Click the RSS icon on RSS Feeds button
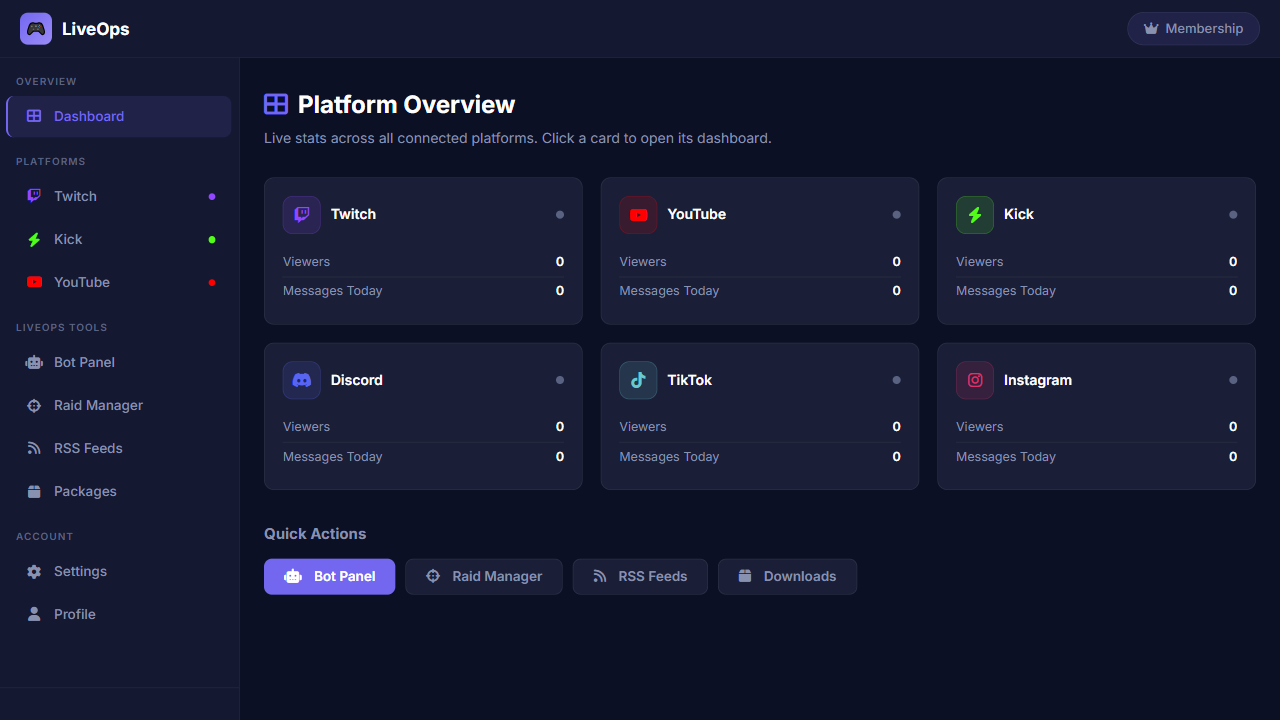The width and height of the screenshot is (1280, 720). coord(600,576)
